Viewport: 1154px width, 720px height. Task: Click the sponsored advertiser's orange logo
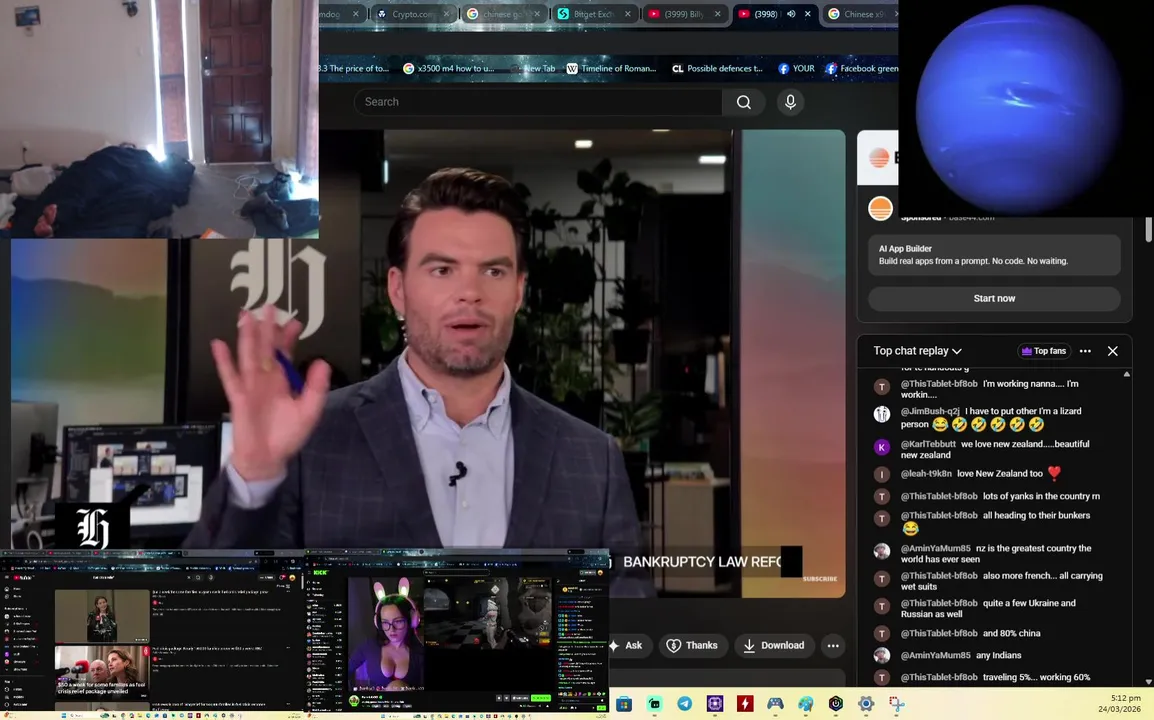[x=880, y=208]
